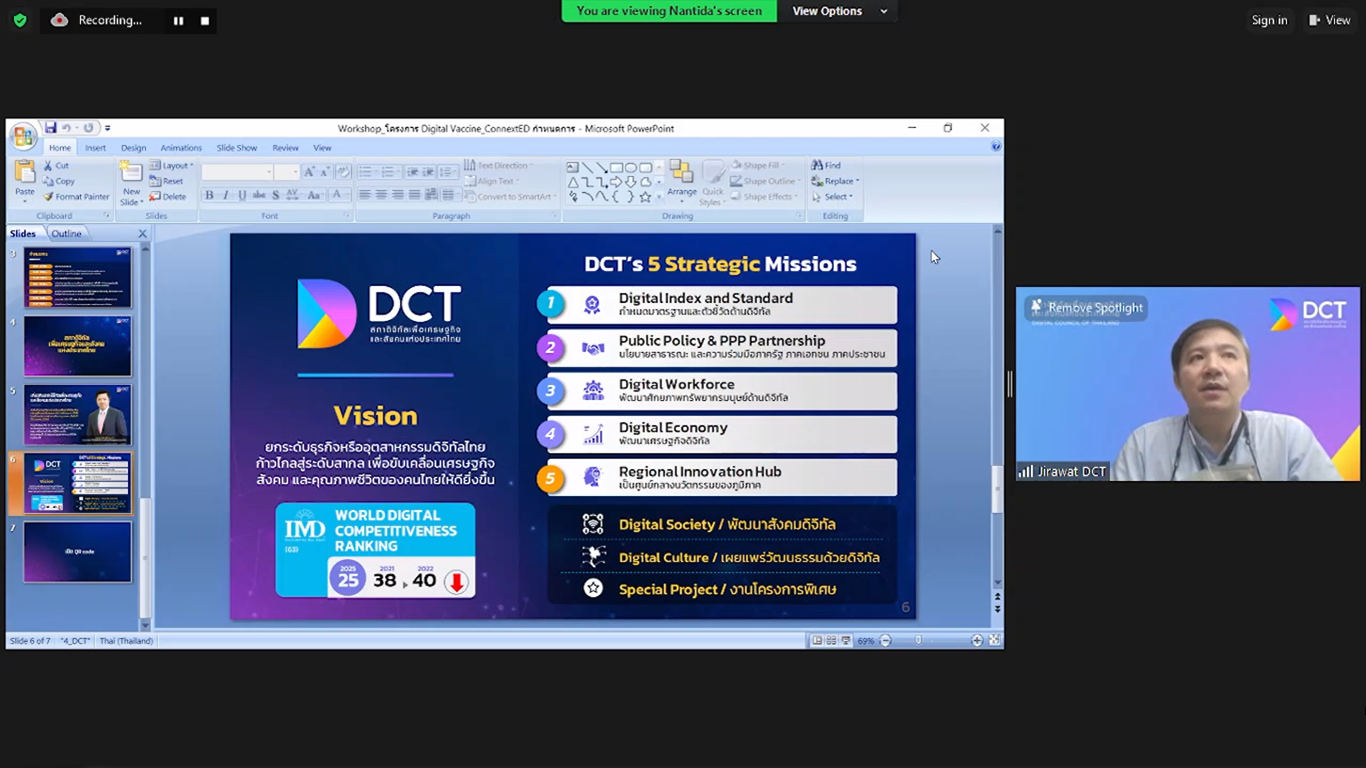This screenshot has height=768, width=1366.
Task: Select the rectangle shape in Drawing gallery
Action: pyautogui.click(x=617, y=168)
